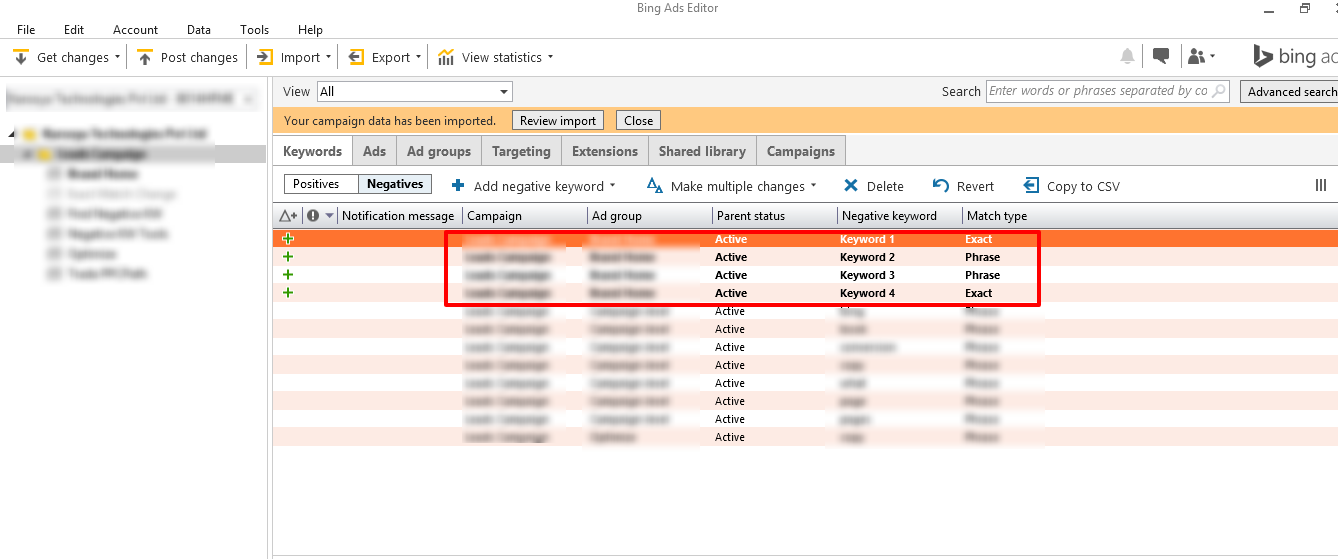
Task: Switch to the Targeting tab
Action: point(521,151)
